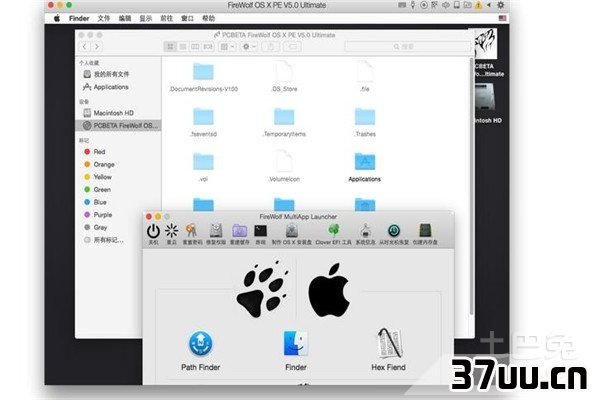Launch the Clover EFI 工具 icon
The image size is (600, 400).
tap(333, 231)
